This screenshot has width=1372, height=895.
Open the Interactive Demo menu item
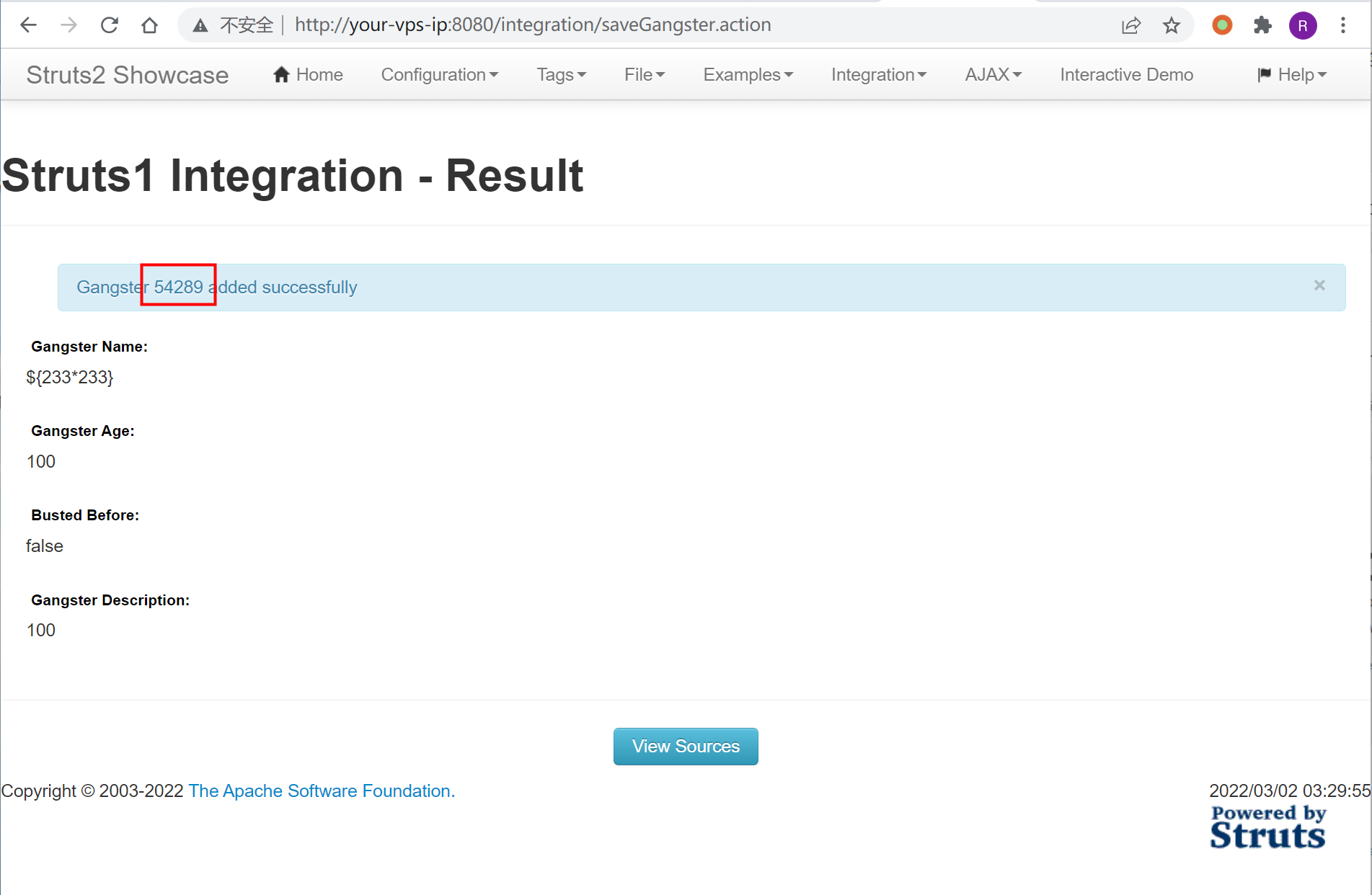click(x=1126, y=75)
